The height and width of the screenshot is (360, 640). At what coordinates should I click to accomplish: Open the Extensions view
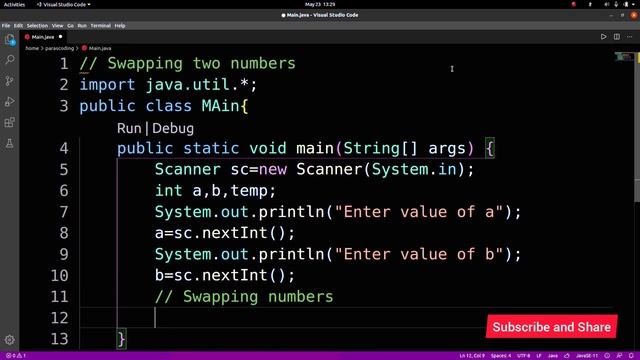10,122
